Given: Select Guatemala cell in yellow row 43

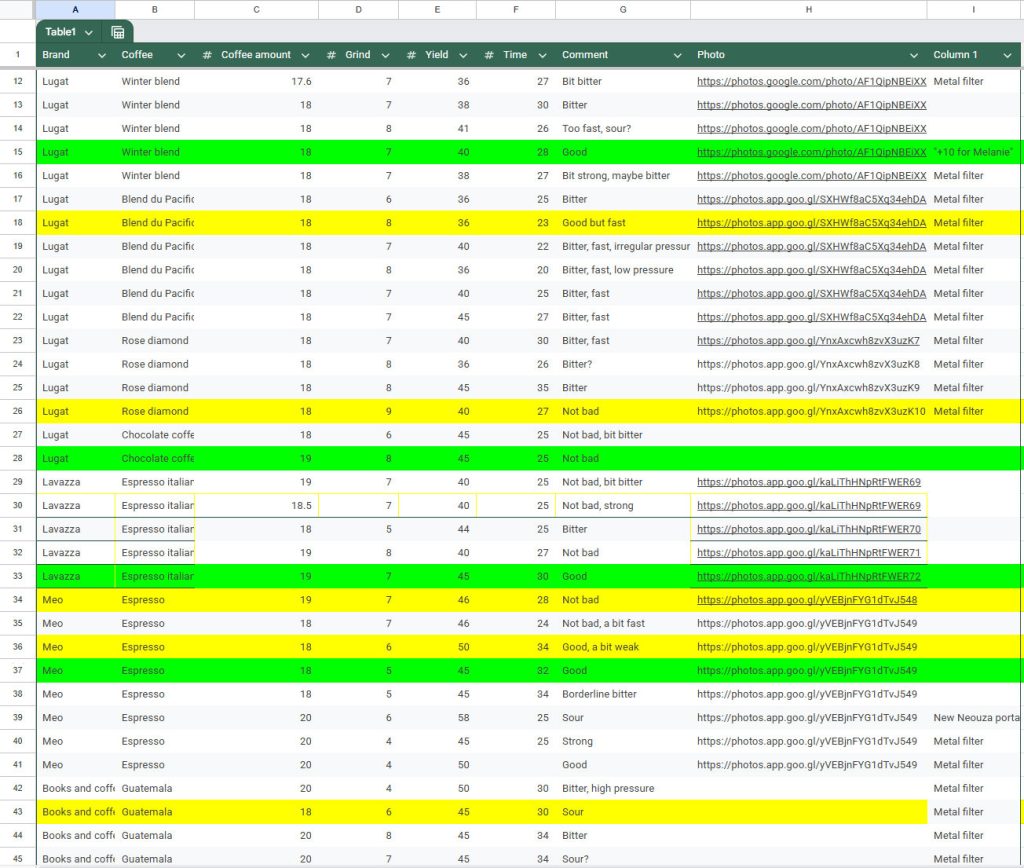Looking at the screenshot, I should point(155,812).
